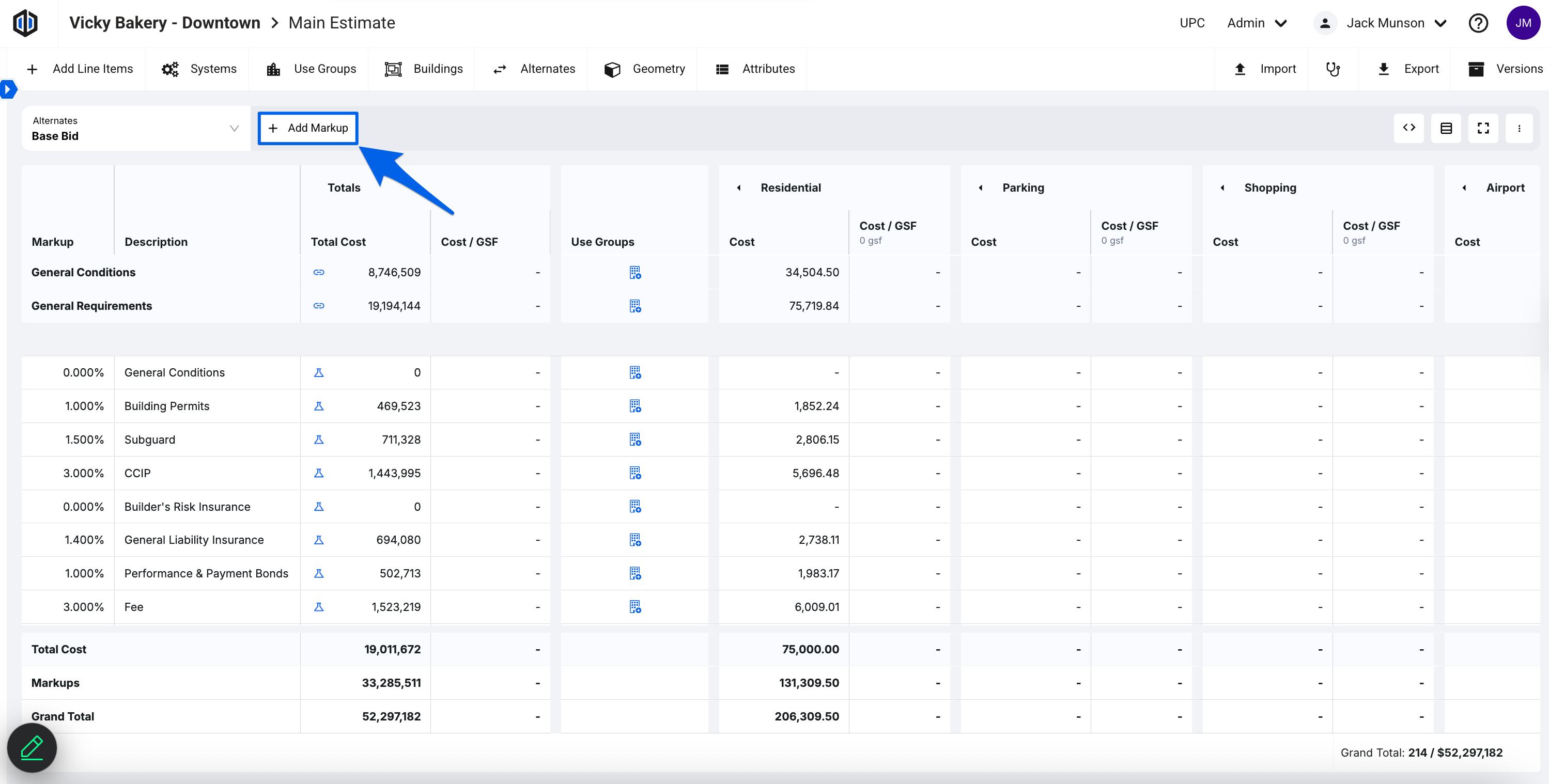The image size is (1549, 784).
Task: Open the Admin dropdown menu
Action: coord(1256,23)
